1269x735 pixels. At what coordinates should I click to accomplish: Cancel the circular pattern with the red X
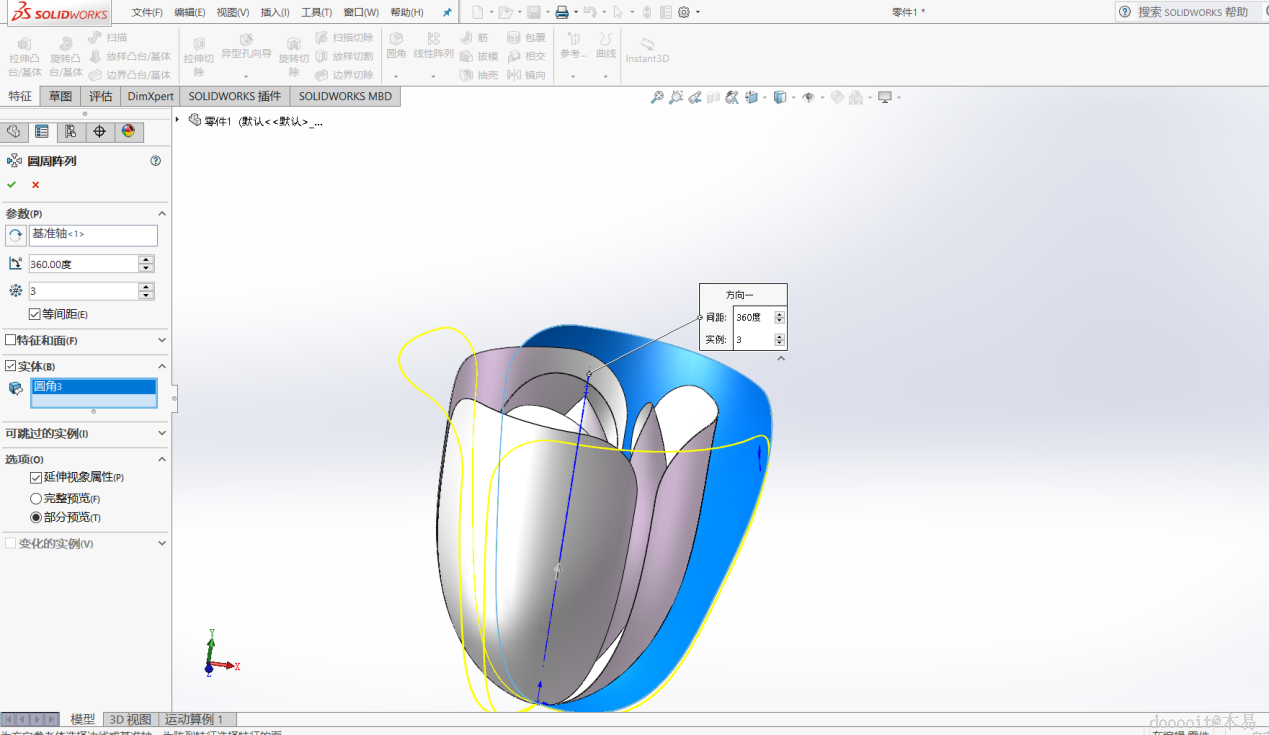pos(36,185)
